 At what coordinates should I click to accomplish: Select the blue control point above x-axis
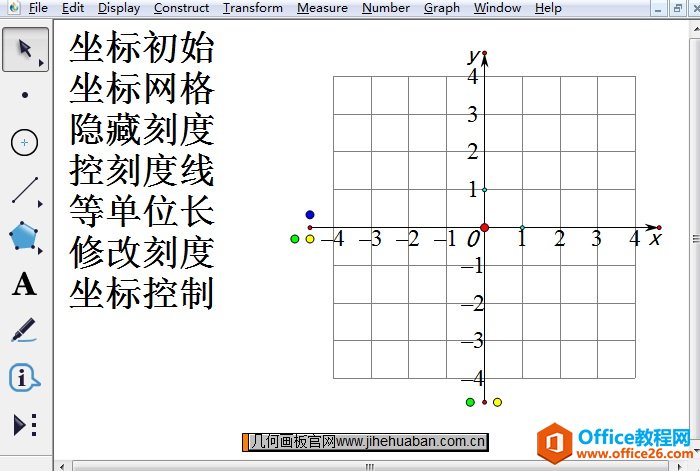coord(310,215)
